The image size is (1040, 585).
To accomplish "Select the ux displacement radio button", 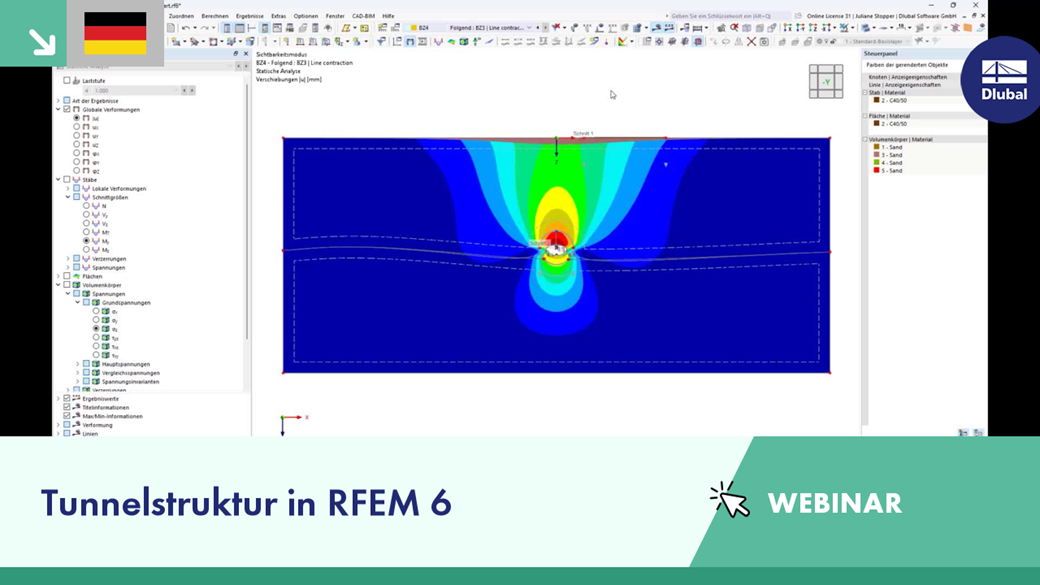I will (x=77, y=127).
